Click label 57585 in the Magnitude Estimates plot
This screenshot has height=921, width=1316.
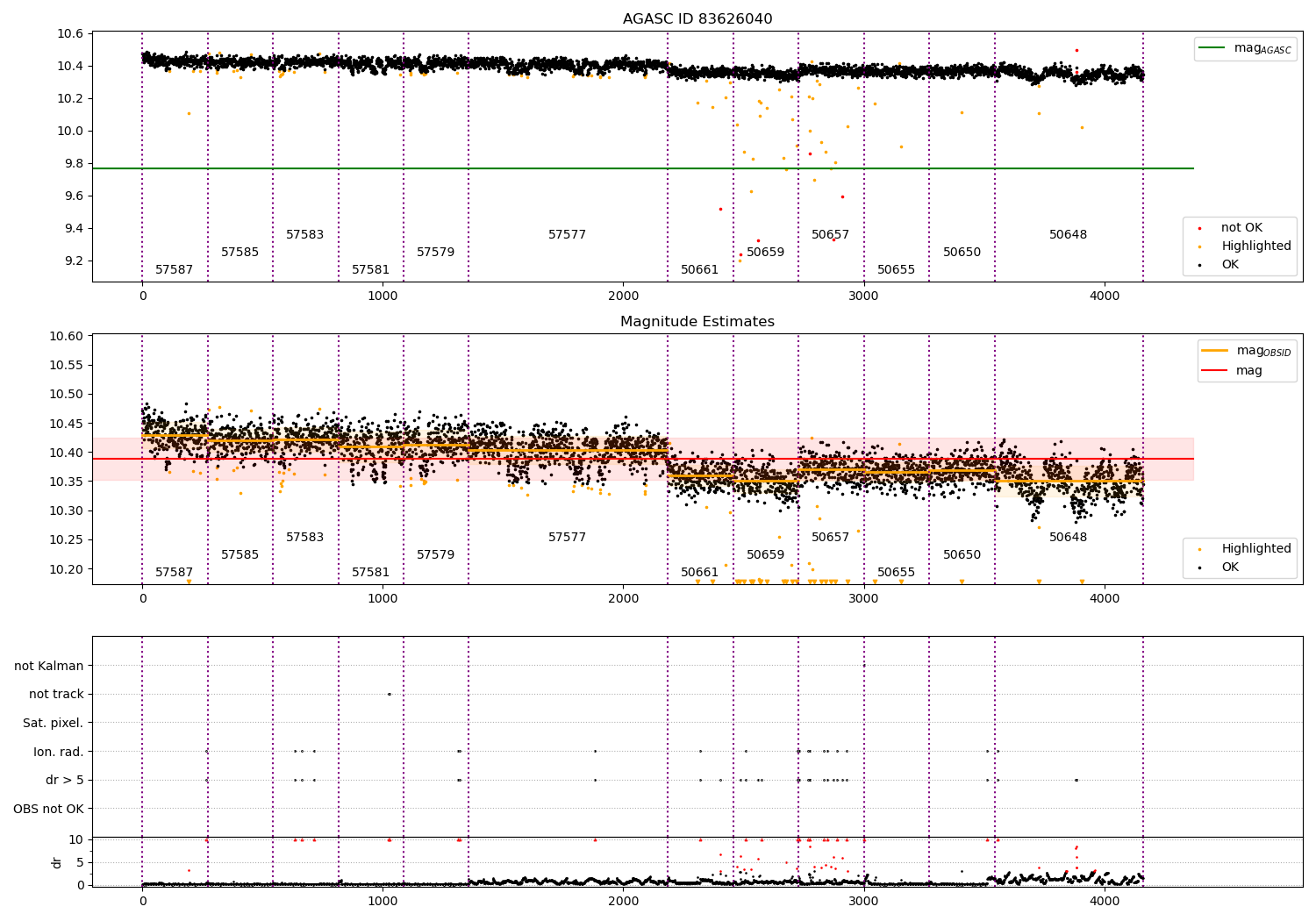[240, 555]
